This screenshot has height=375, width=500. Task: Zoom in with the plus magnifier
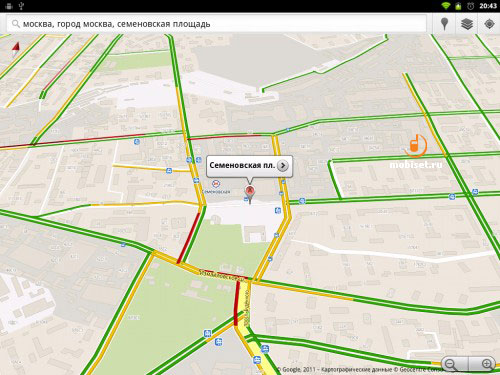pos(486,364)
